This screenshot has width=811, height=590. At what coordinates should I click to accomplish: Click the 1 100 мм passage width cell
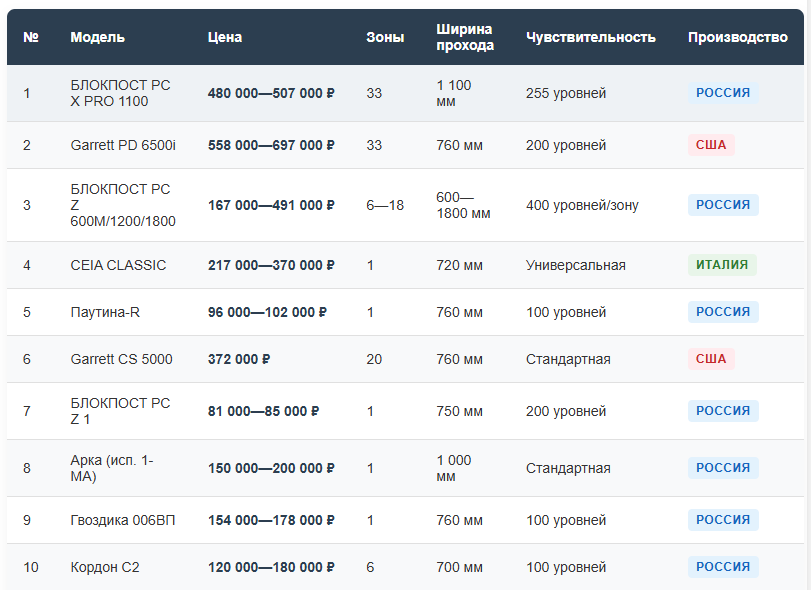pos(454,93)
